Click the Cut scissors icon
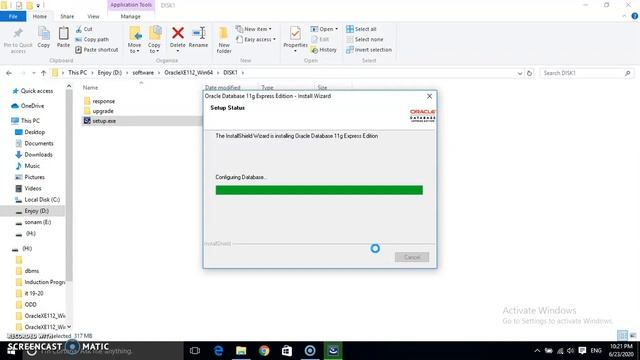The height and width of the screenshot is (360, 640). tap(79, 29)
